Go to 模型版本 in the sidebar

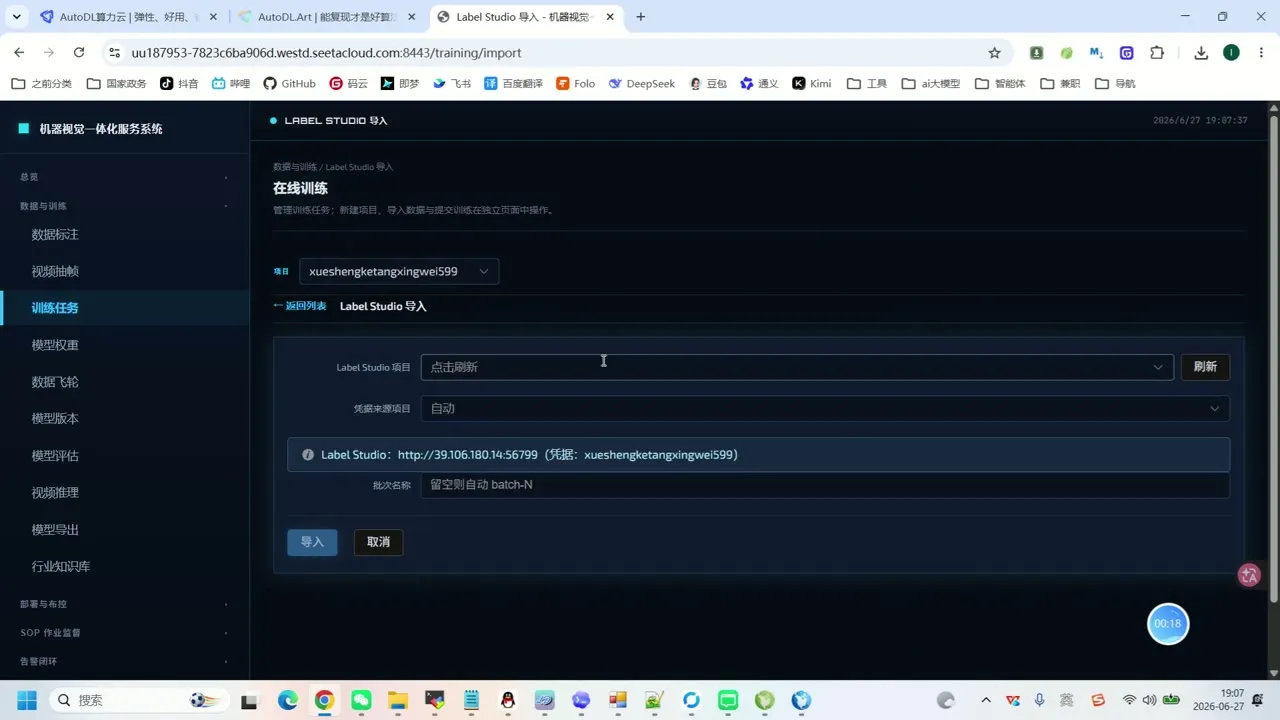pyautogui.click(x=55, y=419)
